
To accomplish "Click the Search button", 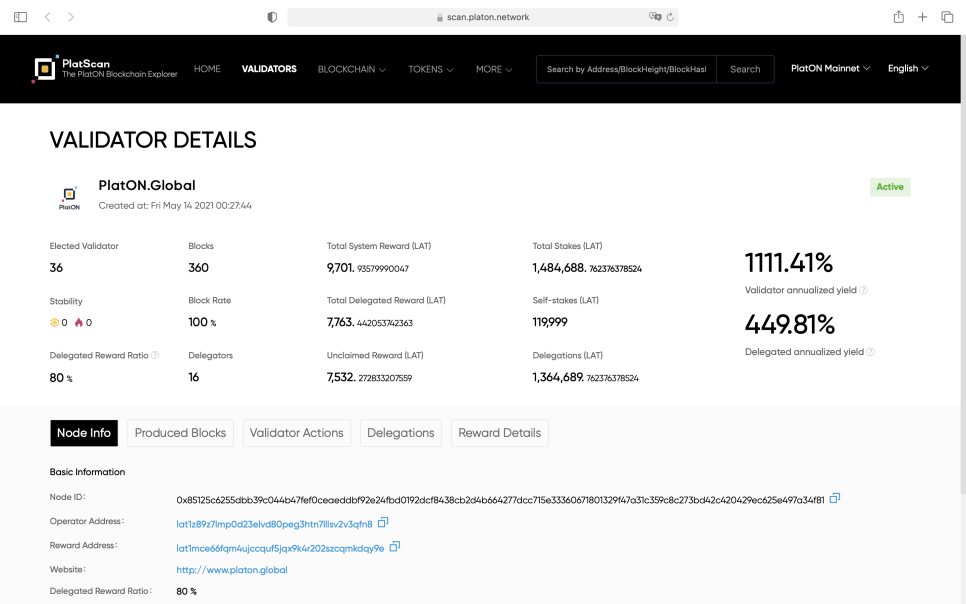I will (745, 69).
